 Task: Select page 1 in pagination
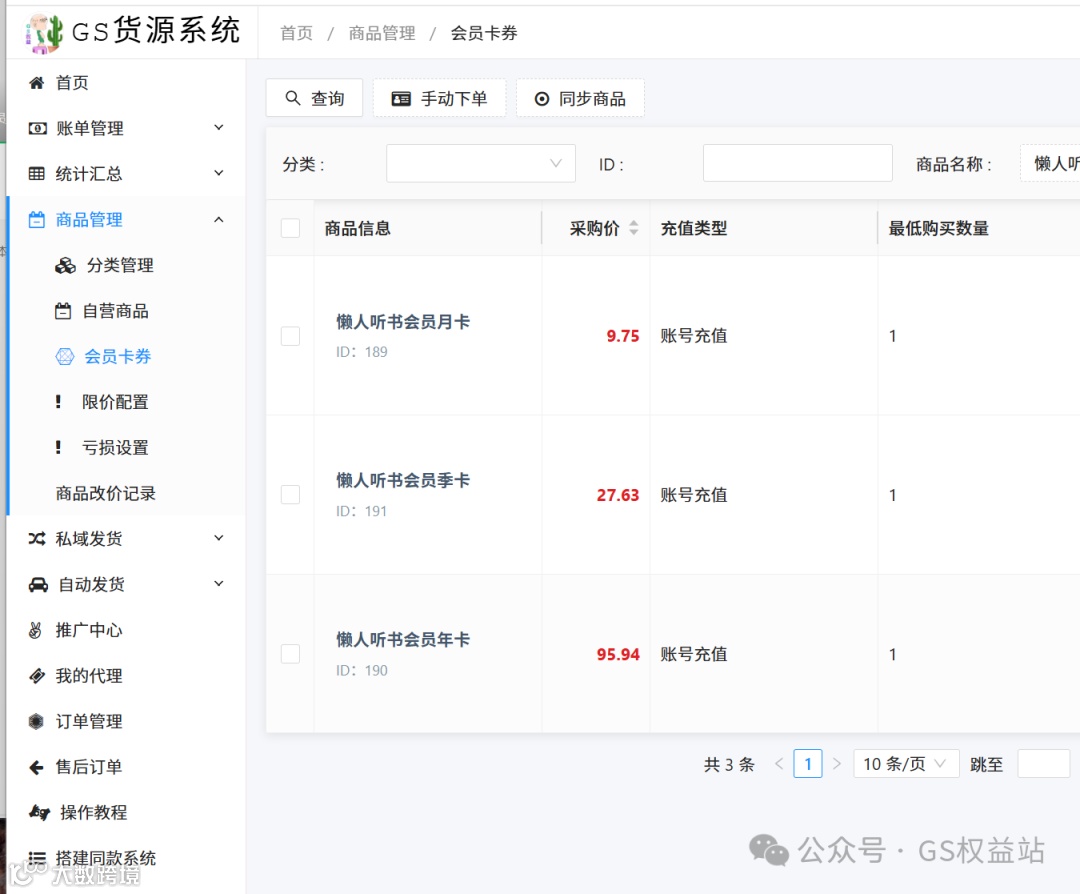(x=807, y=764)
